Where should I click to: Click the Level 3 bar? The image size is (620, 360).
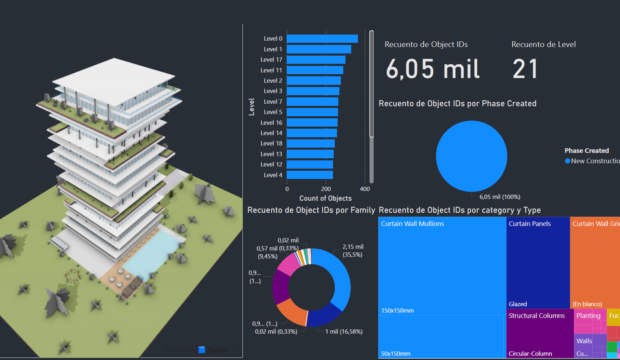coord(313,91)
